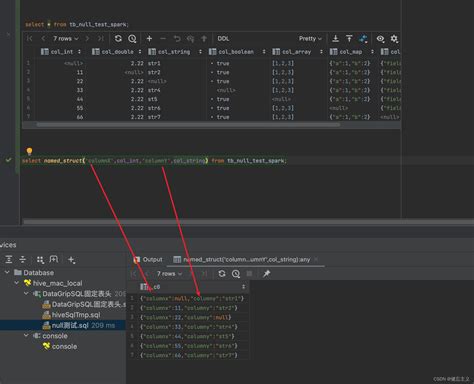Switch to the Output tab
Viewport: 474px width, 384px height.
[148, 259]
